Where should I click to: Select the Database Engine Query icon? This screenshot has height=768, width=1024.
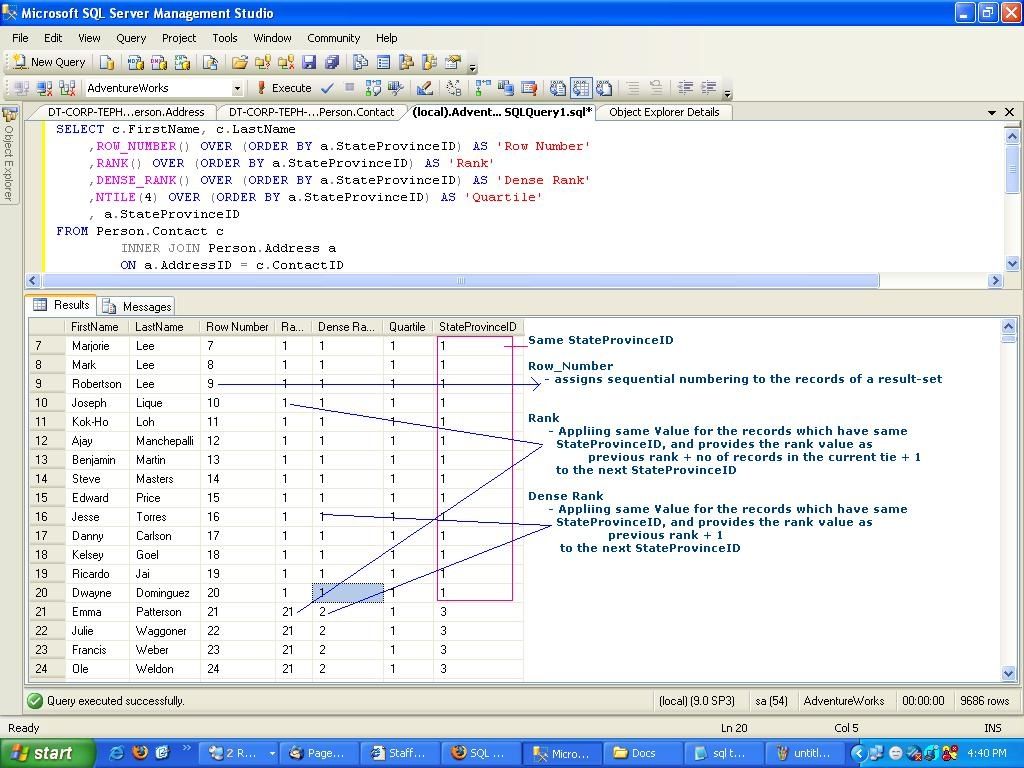[x=106, y=62]
